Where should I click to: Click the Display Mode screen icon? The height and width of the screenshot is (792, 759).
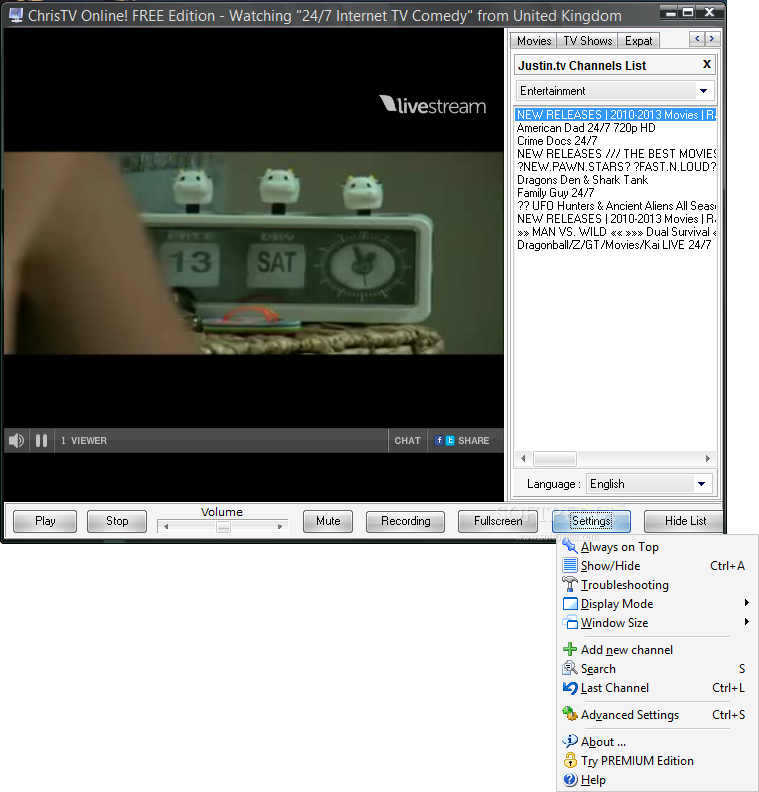click(570, 604)
